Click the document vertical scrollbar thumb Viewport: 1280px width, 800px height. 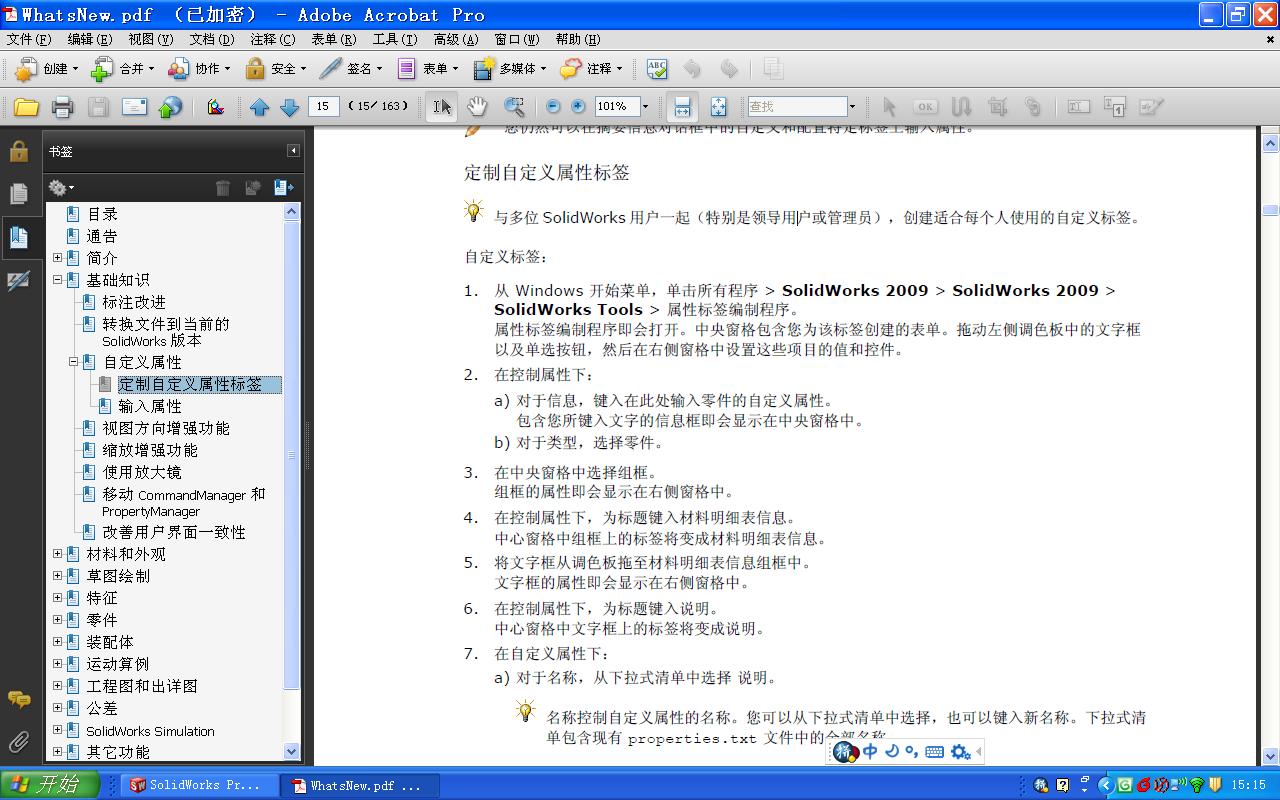click(x=1270, y=210)
